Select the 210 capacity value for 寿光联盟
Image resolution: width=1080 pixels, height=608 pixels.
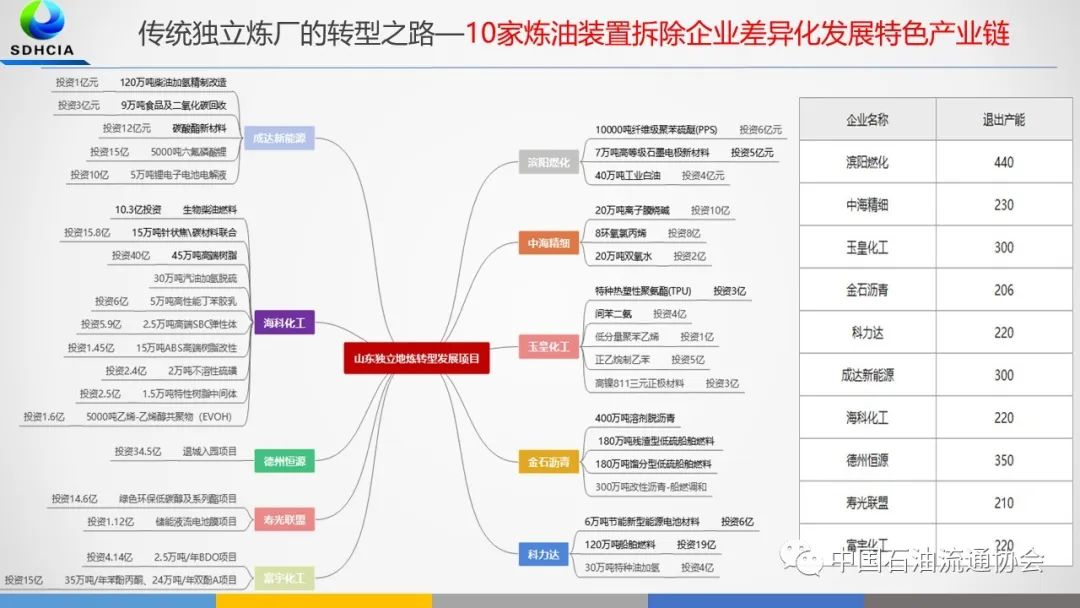[x=1004, y=503]
